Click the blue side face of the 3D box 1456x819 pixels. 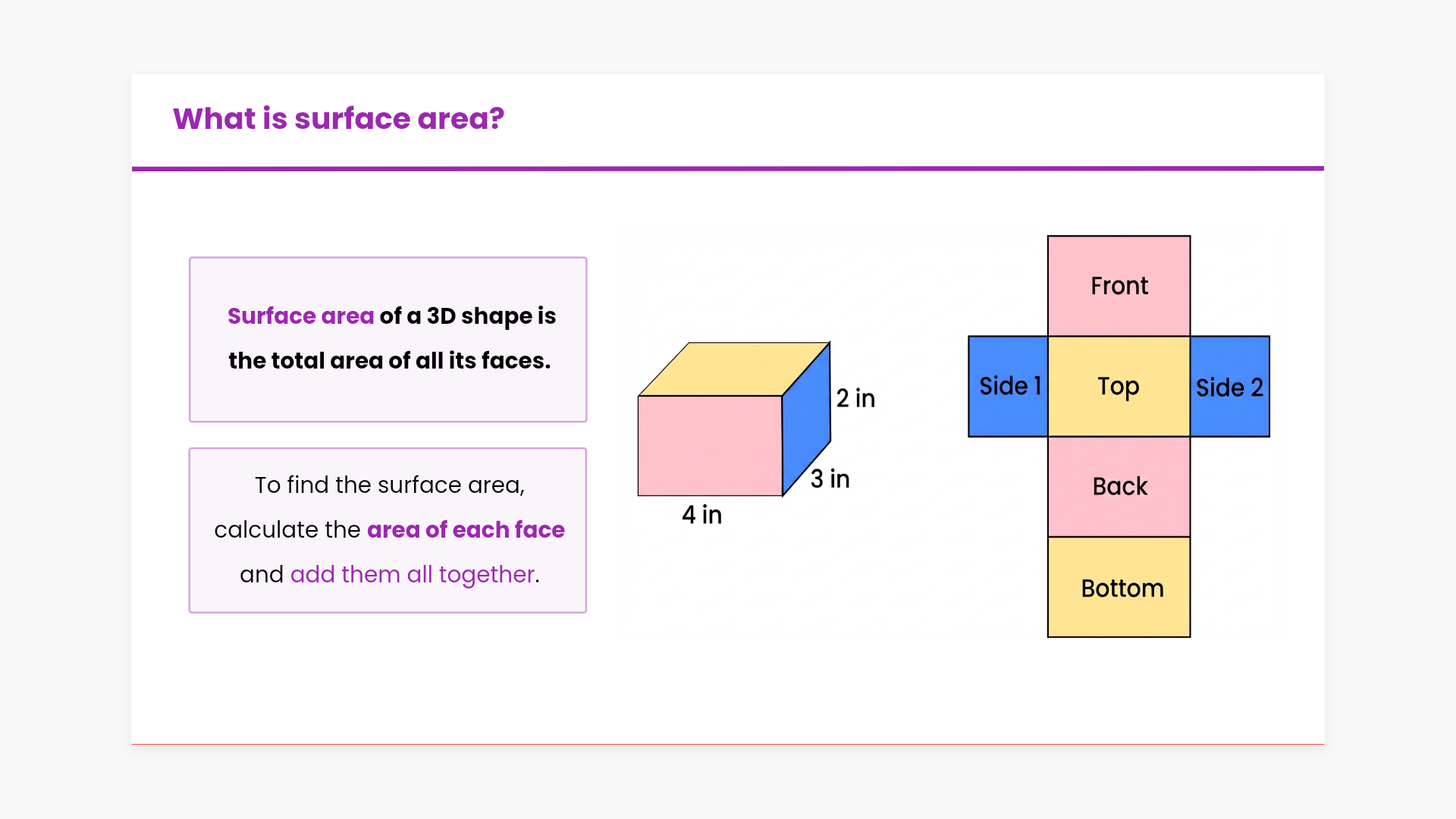(806, 421)
